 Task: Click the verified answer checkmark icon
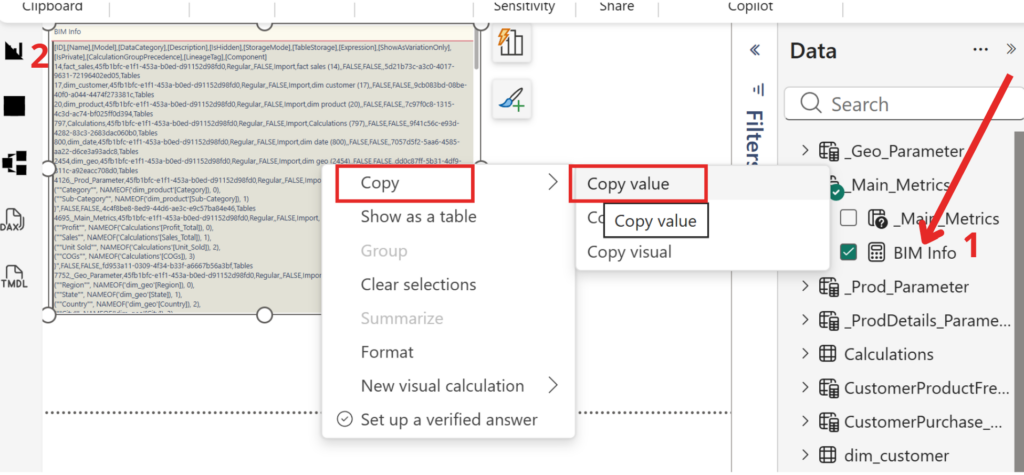[344, 419]
